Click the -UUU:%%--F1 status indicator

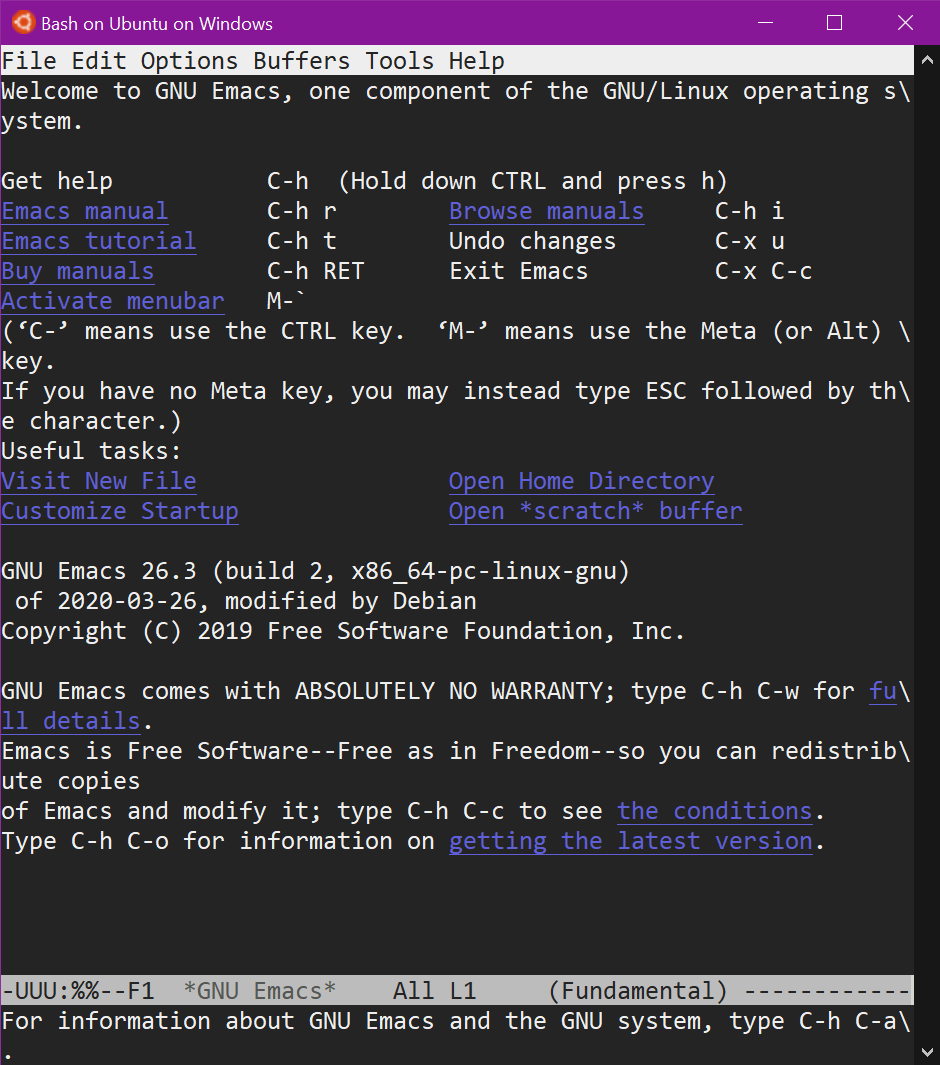[x=78, y=991]
